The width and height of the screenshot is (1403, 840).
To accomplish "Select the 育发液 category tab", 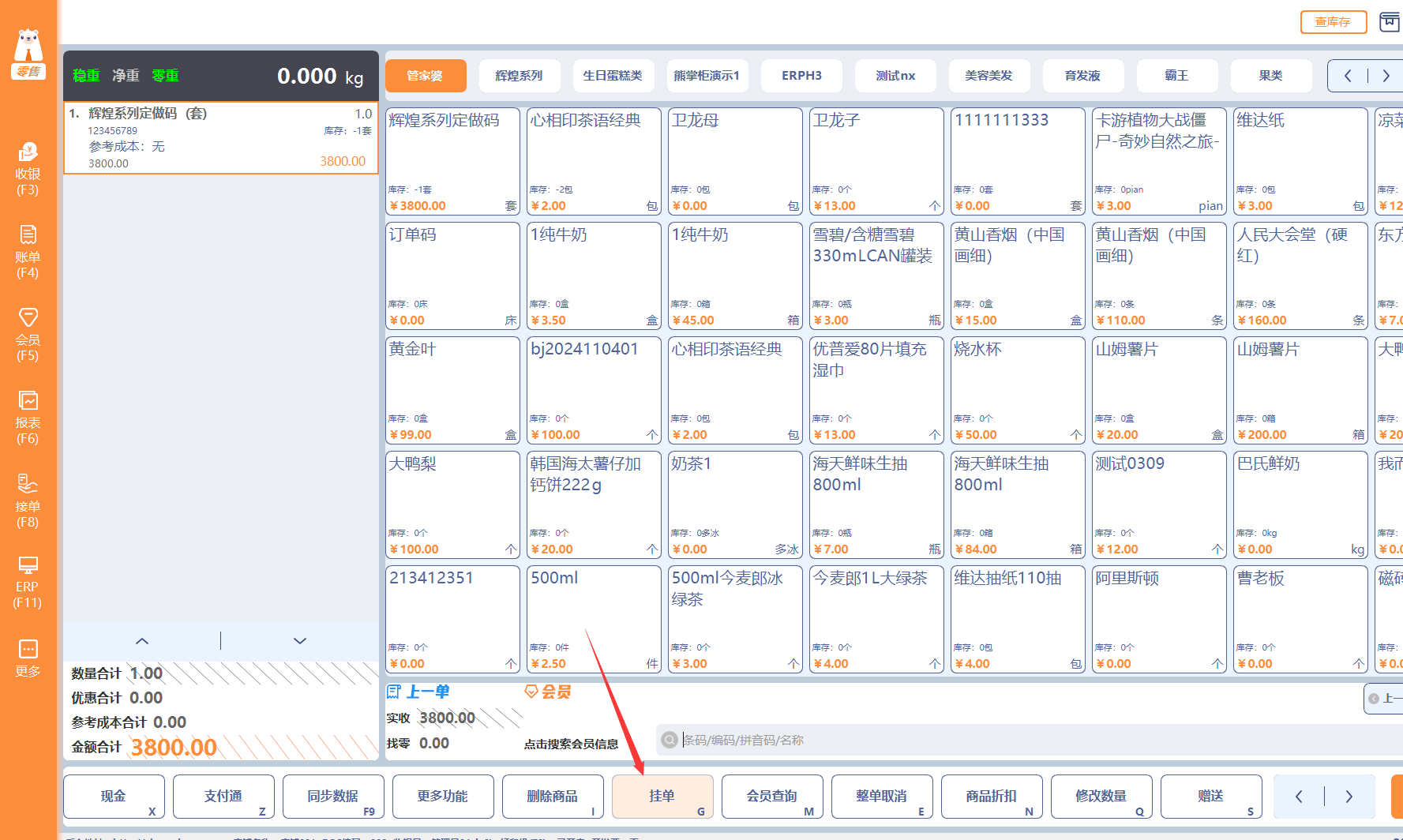I will 1083,76.
